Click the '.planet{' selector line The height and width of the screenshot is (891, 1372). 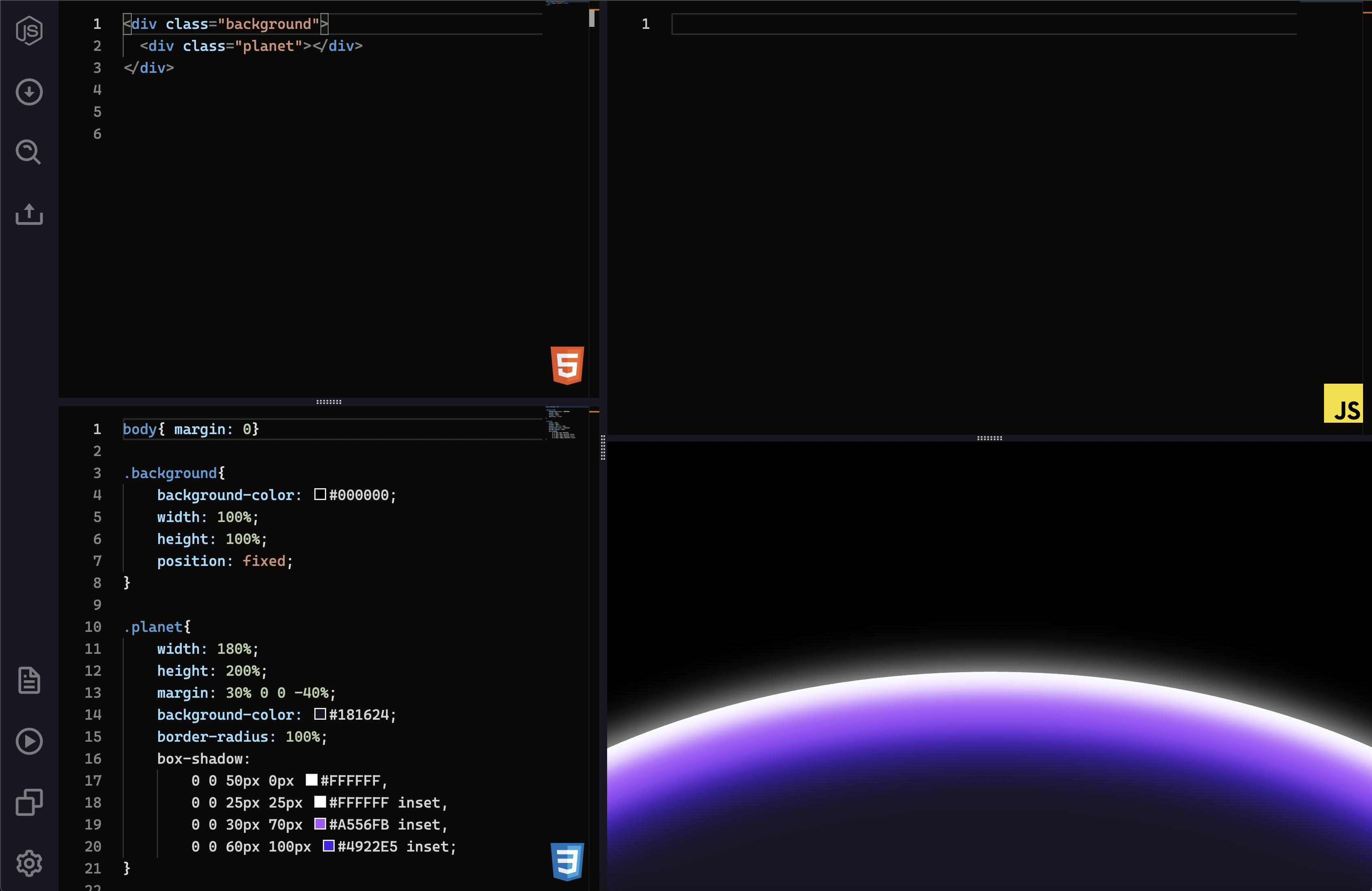[x=157, y=627]
